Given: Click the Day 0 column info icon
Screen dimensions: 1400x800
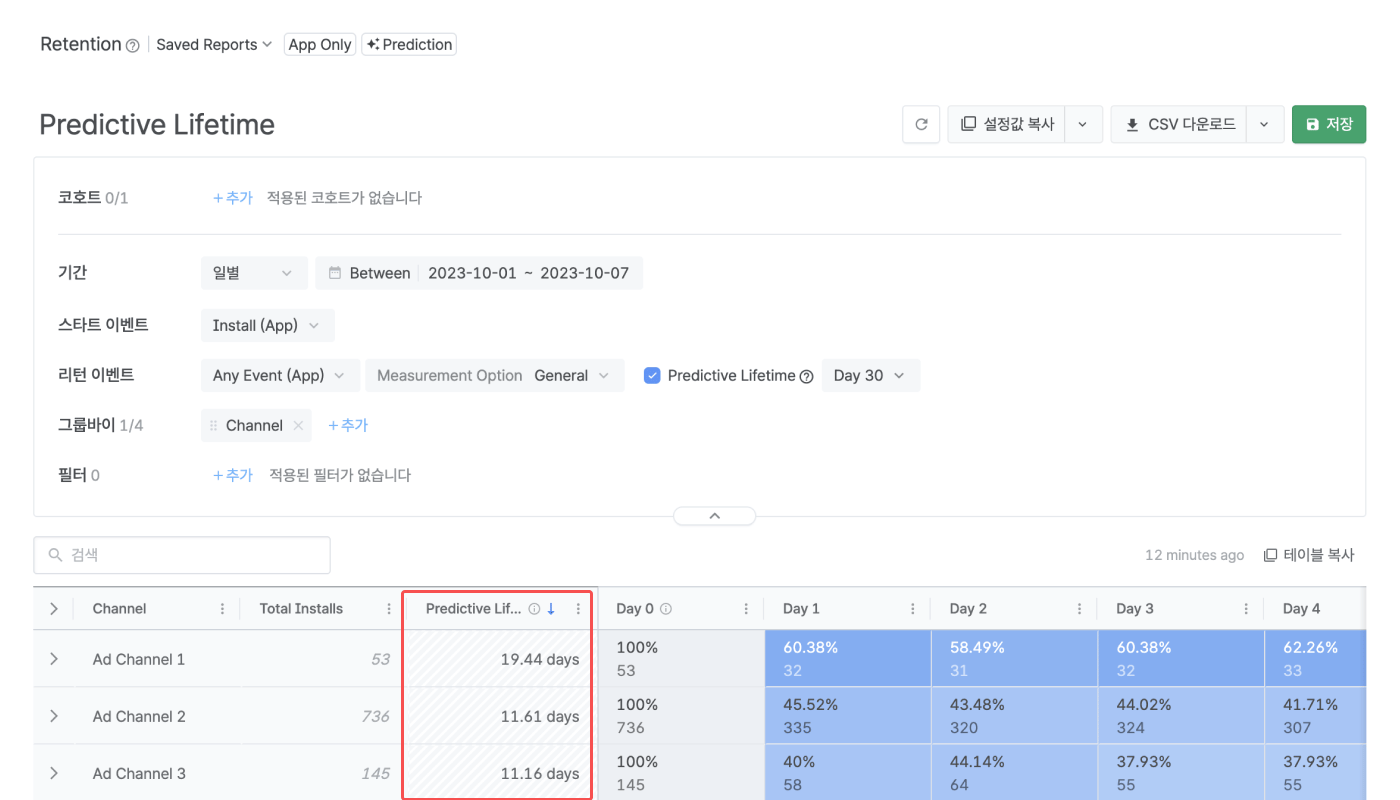Looking at the screenshot, I should tap(666, 609).
